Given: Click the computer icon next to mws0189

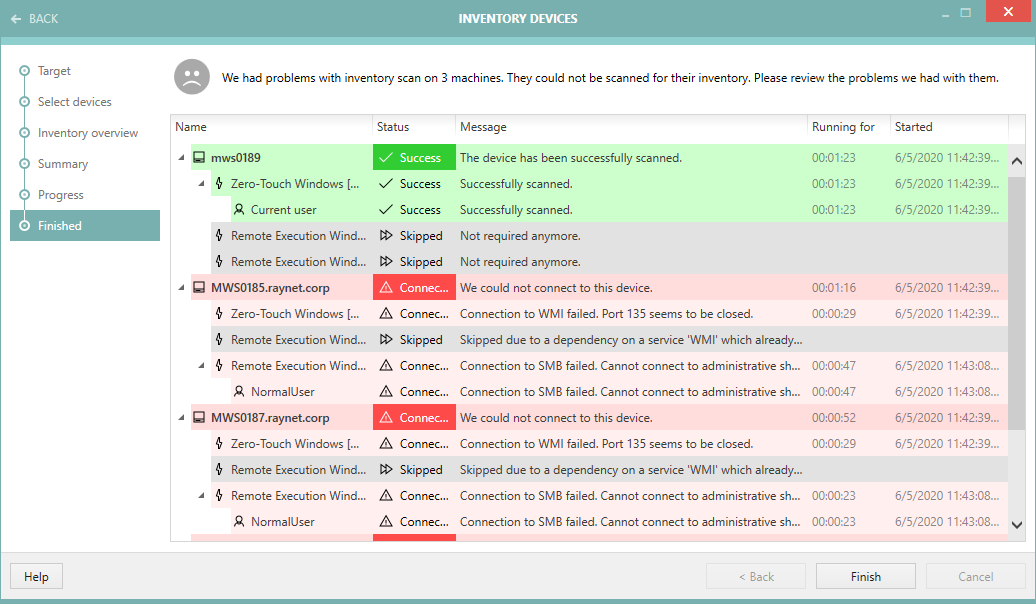Looking at the screenshot, I should (x=199, y=158).
